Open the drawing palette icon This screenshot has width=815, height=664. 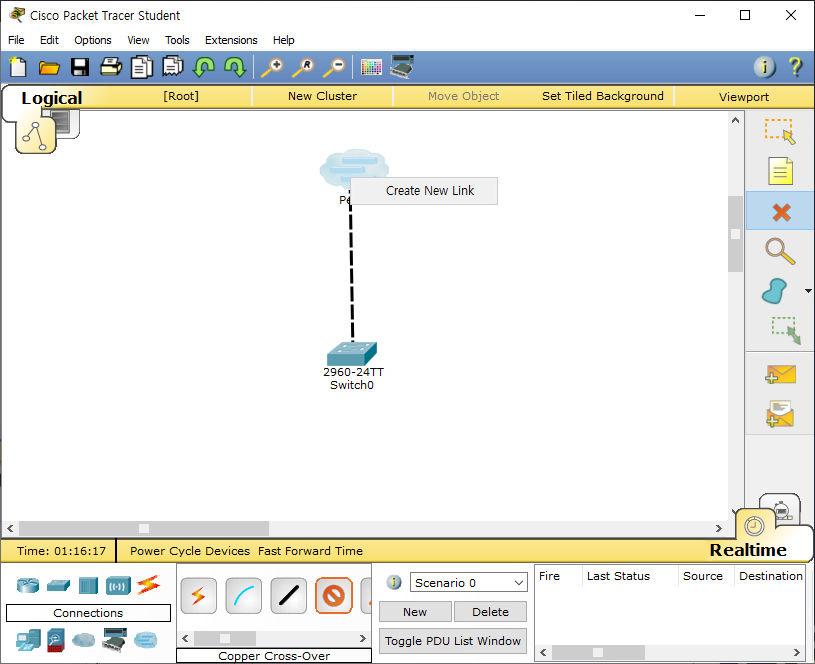[x=371, y=67]
